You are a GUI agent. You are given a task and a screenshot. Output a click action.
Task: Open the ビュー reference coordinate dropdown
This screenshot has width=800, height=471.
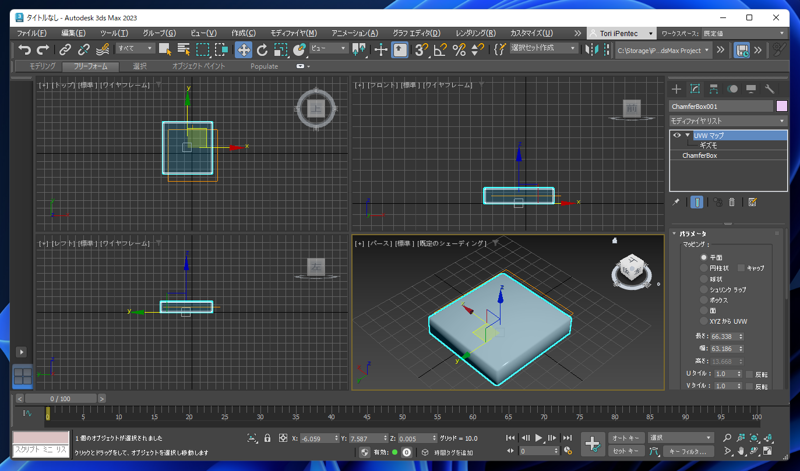click(329, 48)
